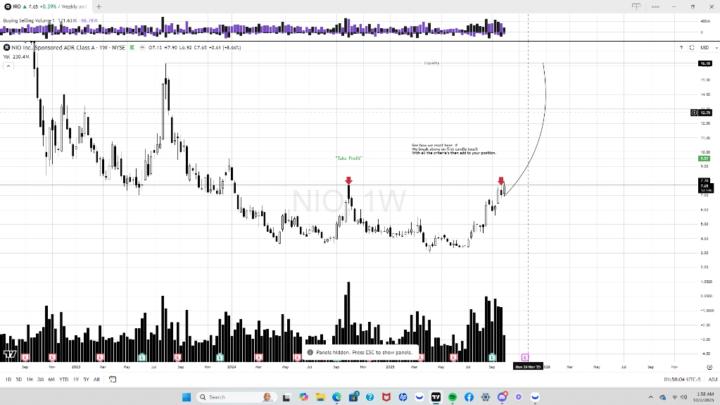Screen dimensions: 720x405
Task: Select the 1D time range
Action: [8, 379]
